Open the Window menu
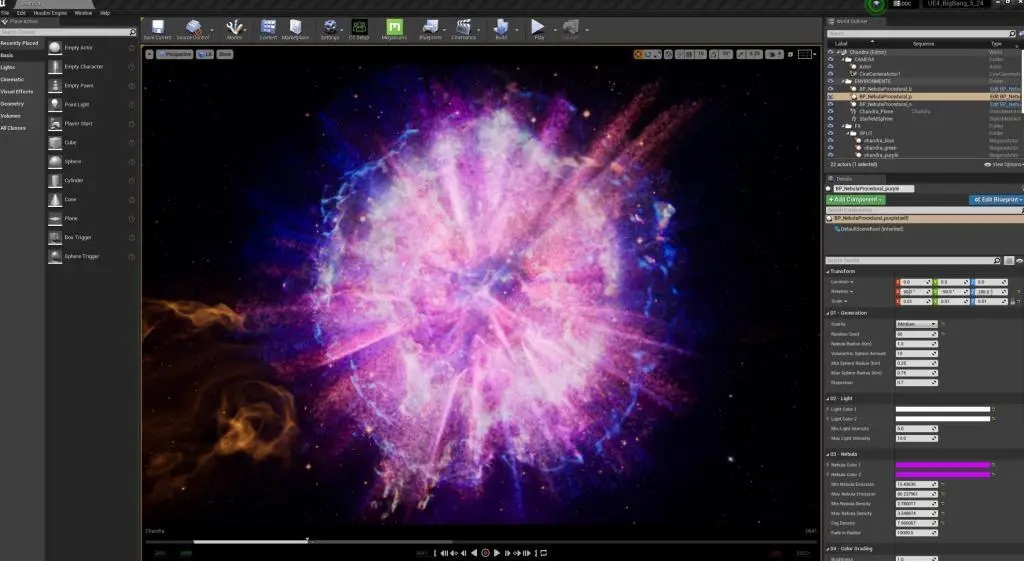 tap(83, 13)
